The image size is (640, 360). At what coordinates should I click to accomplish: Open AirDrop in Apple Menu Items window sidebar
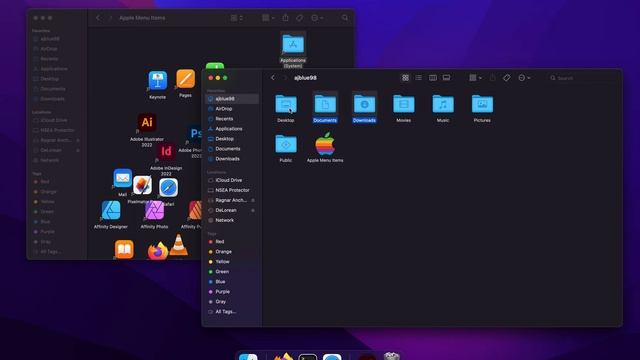[x=57, y=49]
